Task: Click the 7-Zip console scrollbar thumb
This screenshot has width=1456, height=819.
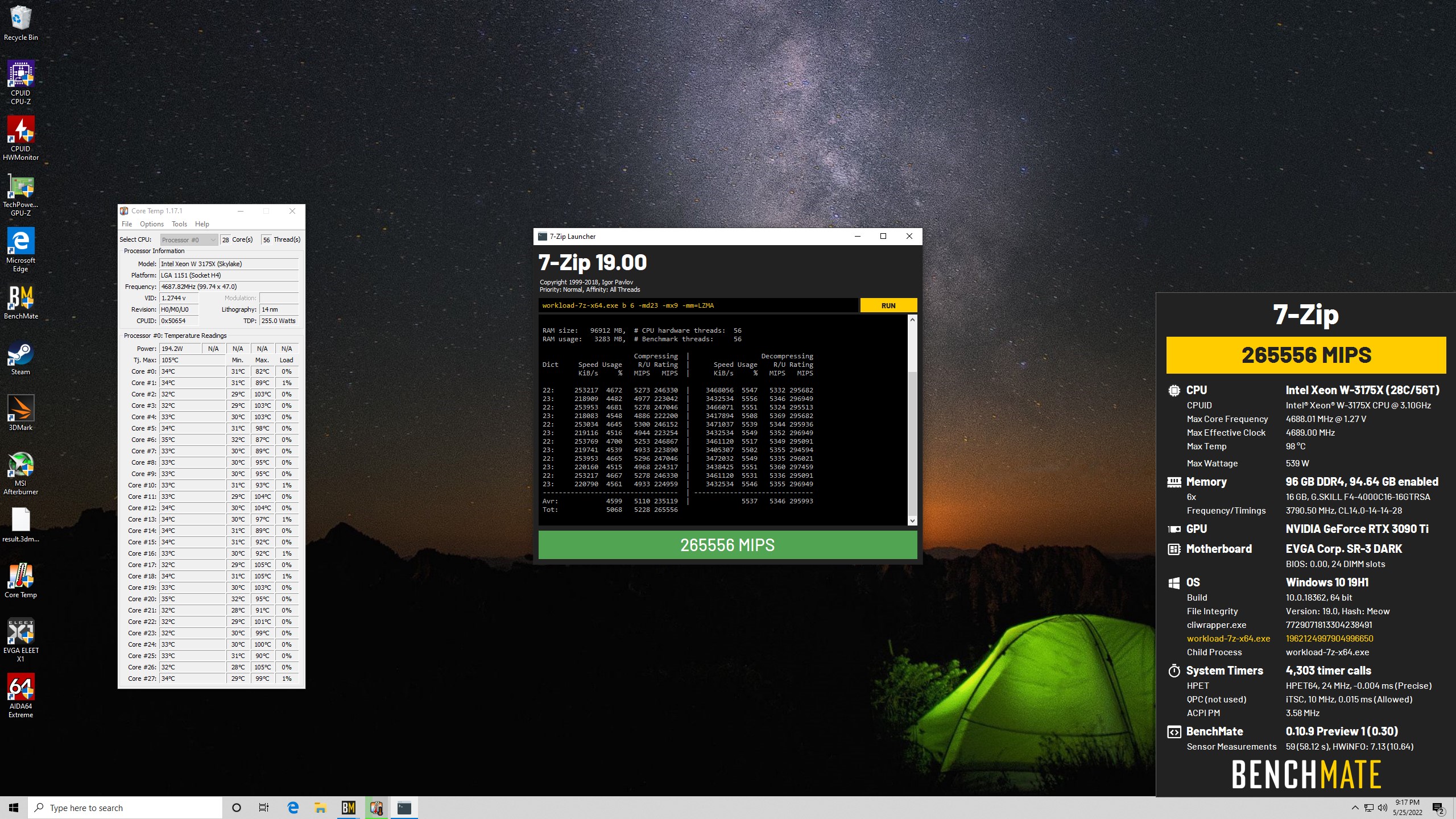Action: [x=912, y=443]
